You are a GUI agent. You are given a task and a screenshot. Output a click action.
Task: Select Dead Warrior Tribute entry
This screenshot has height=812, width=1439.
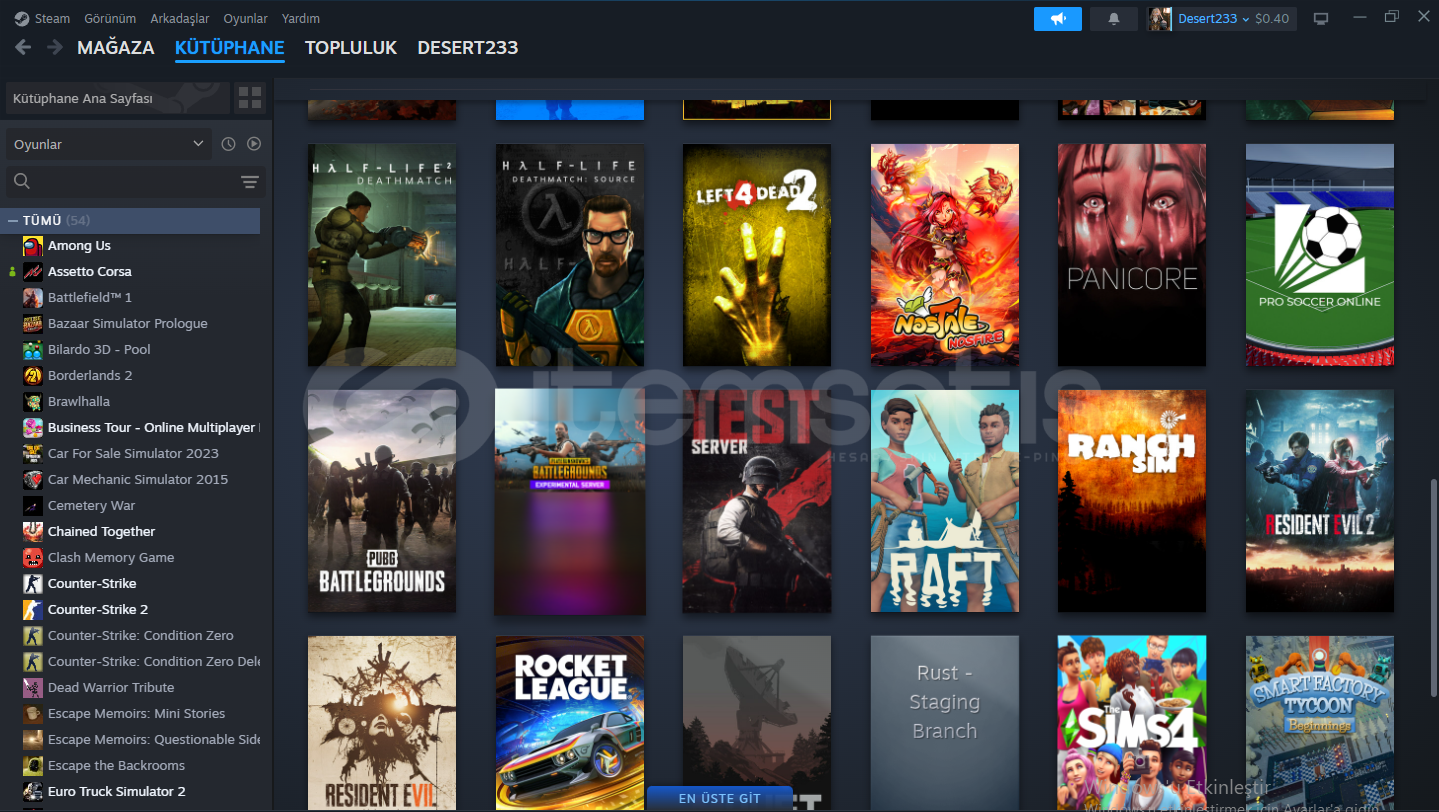[111, 687]
